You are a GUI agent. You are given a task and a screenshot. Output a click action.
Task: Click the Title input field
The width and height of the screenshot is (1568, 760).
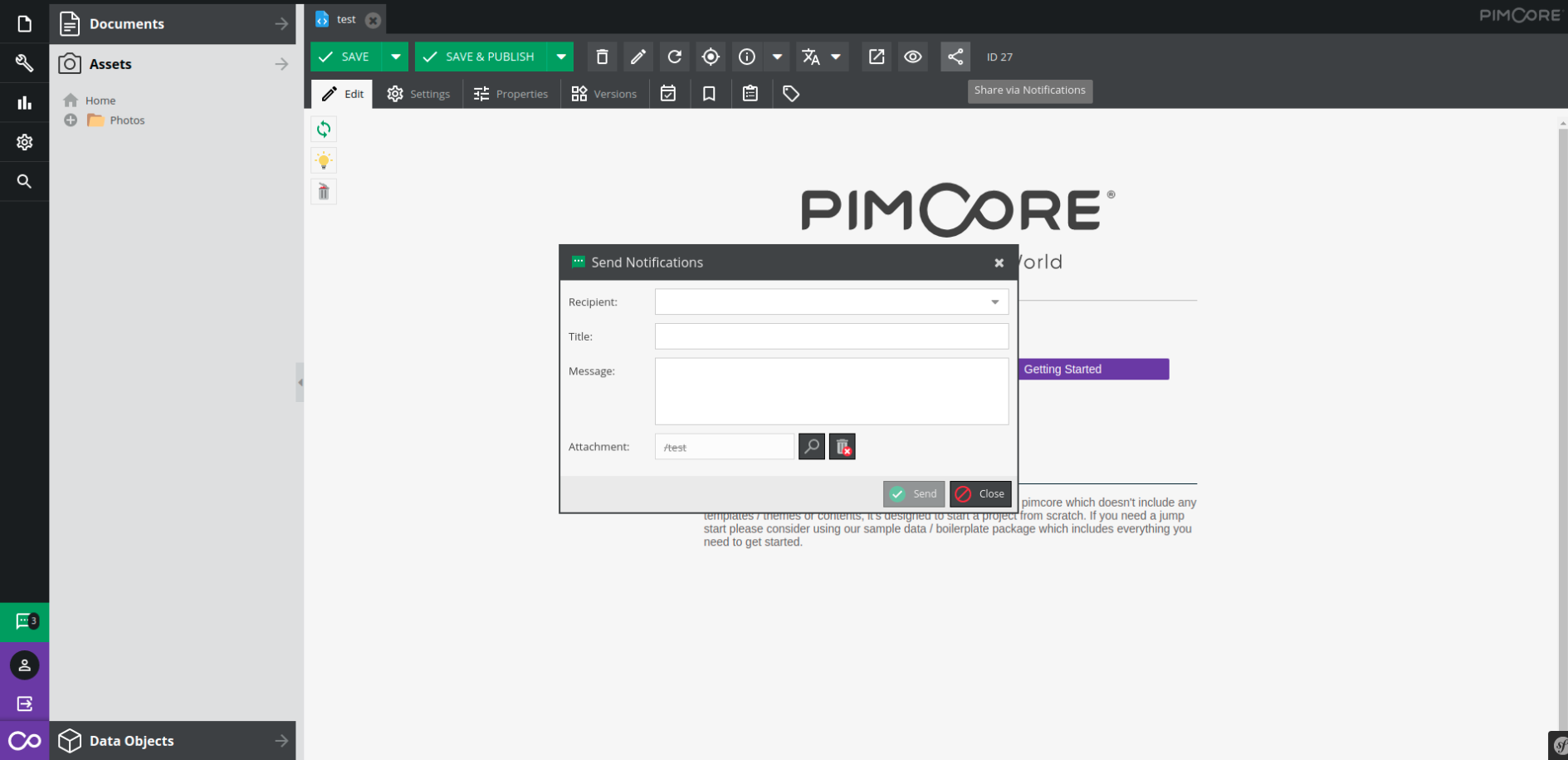click(832, 336)
